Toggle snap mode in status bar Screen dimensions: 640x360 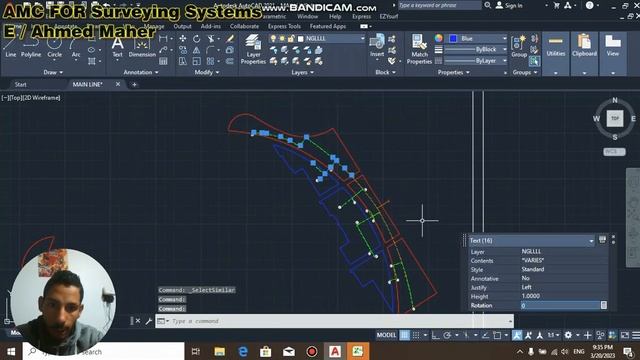click(x=416, y=335)
